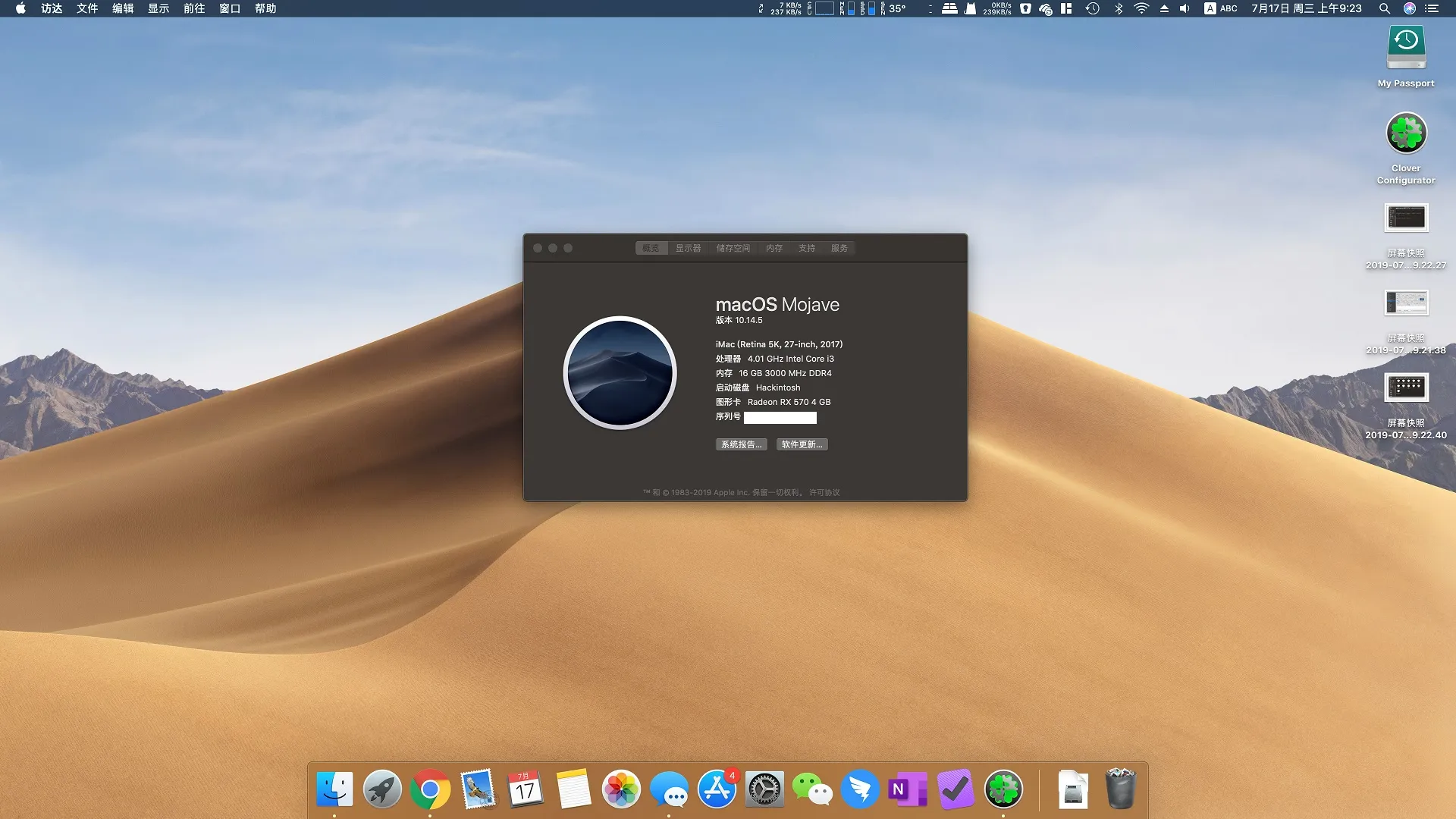Toggle Bluetooth menu bar icon
Viewport: 1456px width, 819px height.
click(x=1119, y=8)
